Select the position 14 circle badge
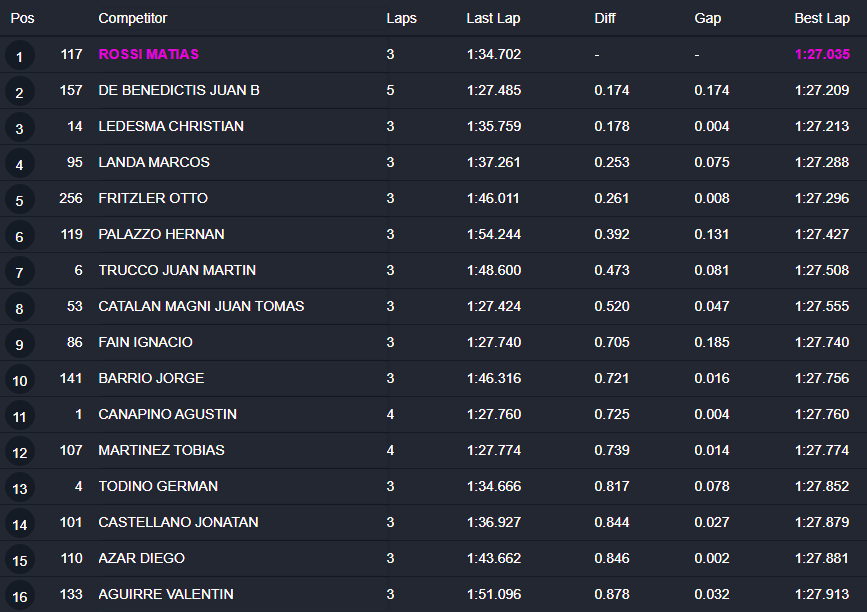The height and width of the screenshot is (612, 867). [x=19, y=524]
